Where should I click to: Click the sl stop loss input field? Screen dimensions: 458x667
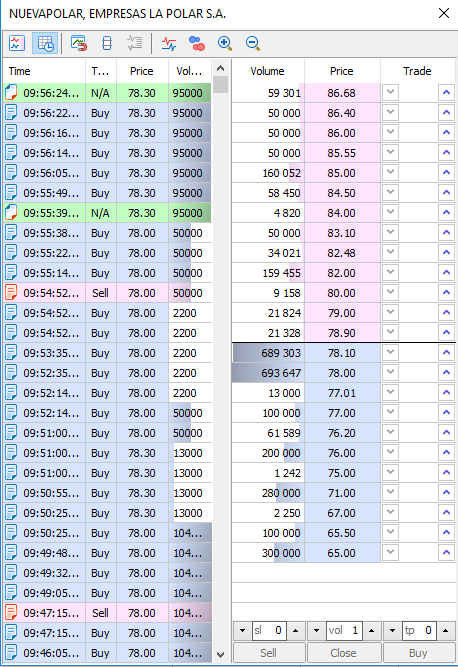coord(269,630)
